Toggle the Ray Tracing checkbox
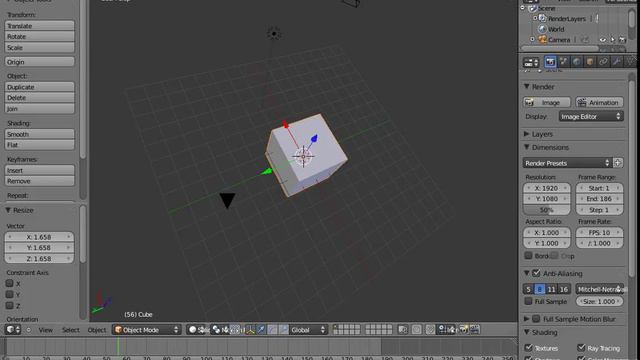Viewport: 640px width, 360px height. [581, 348]
